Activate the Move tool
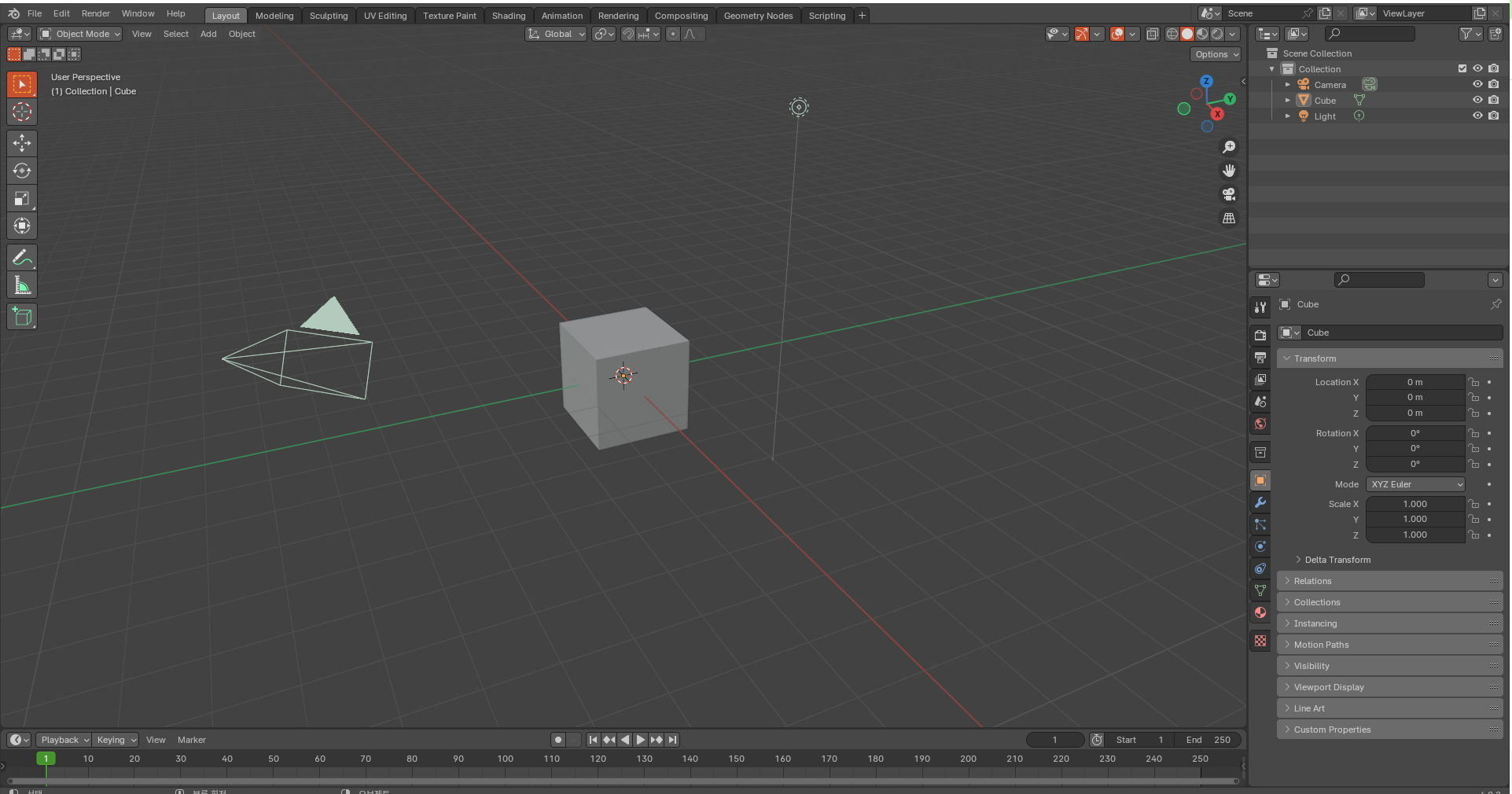The height and width of the screenshot is (794, 1512). pos(22,142)
